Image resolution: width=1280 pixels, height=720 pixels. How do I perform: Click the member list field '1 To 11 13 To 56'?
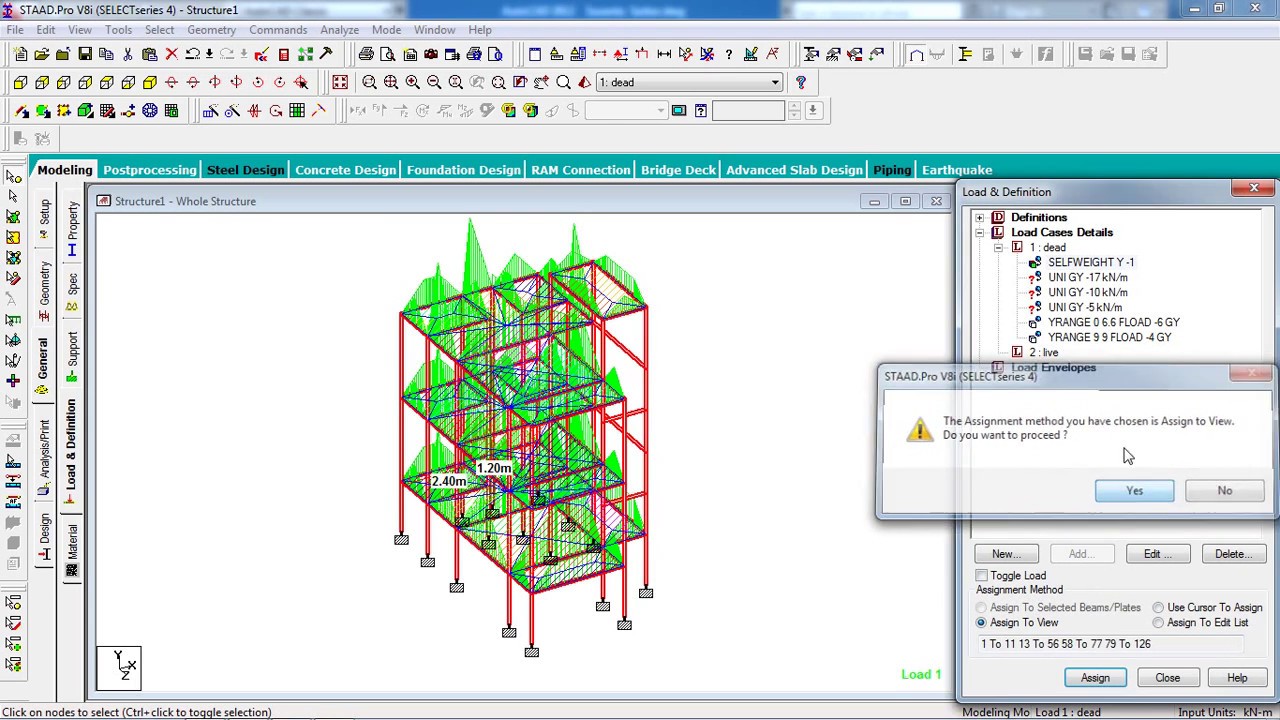[x=1110, y=644]
